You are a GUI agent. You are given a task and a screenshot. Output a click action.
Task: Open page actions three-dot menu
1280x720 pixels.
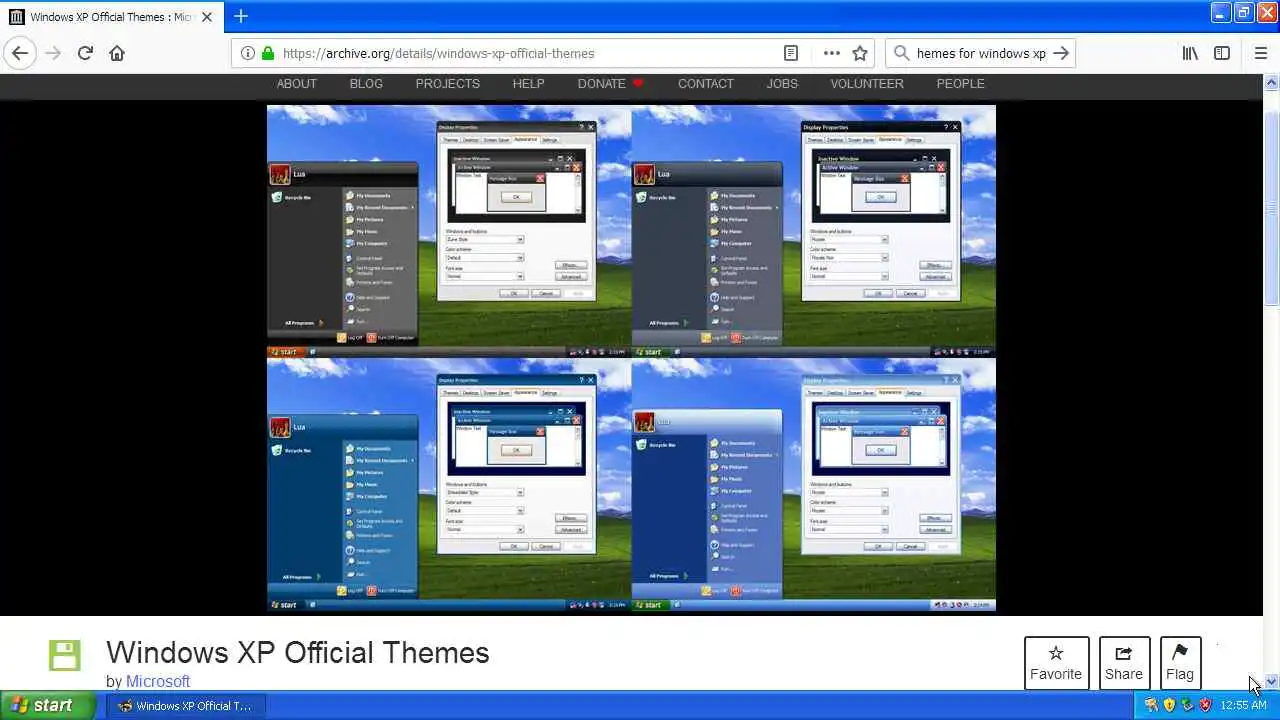pyautogui.click(x=832, y=53)
